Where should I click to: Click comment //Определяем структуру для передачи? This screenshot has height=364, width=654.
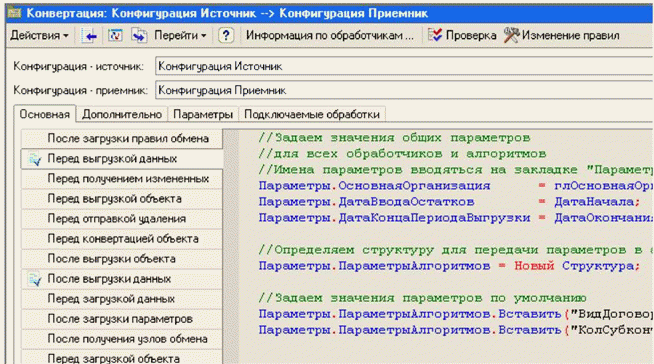click(455, 250)
